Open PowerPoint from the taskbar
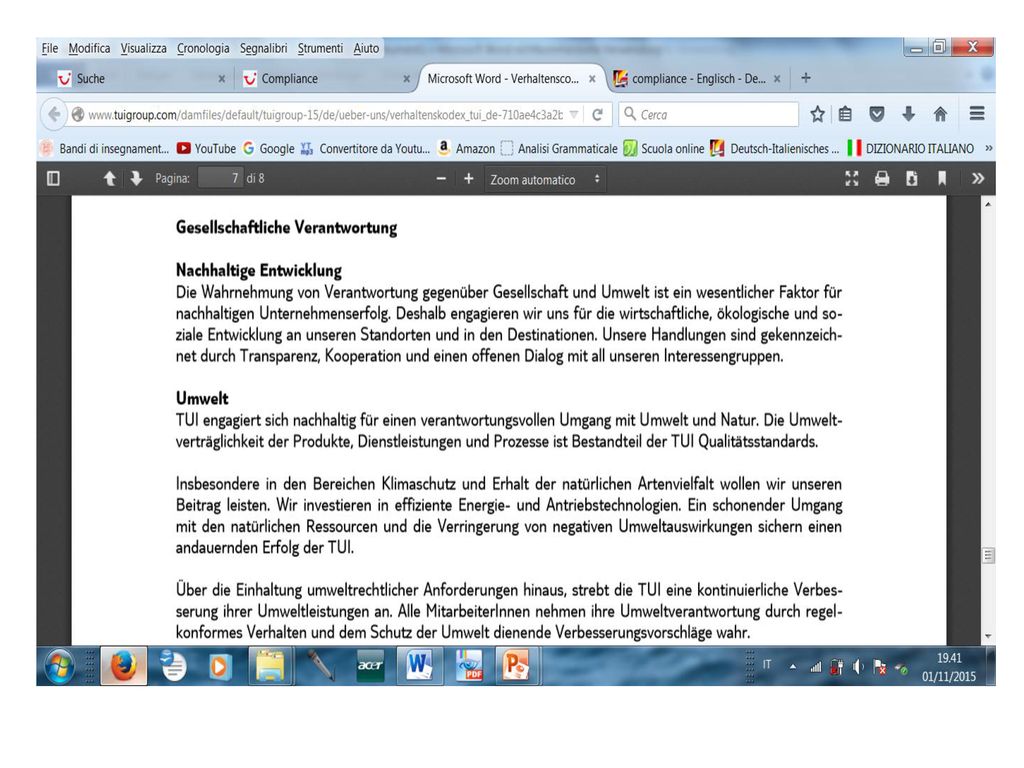 click(x=517, y=667)
